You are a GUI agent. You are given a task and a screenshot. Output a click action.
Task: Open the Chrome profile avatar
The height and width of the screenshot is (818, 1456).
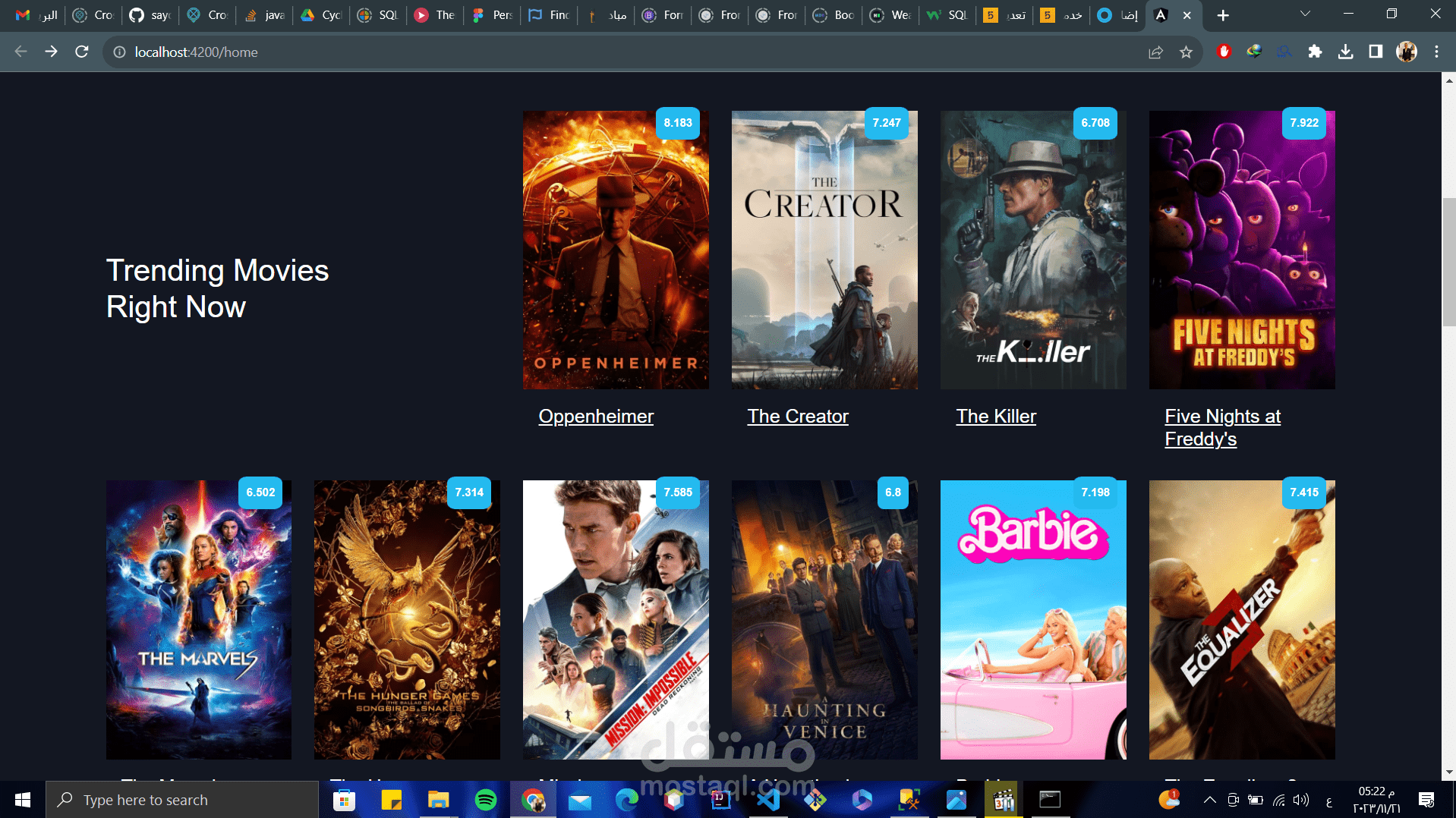[1407, 52]
